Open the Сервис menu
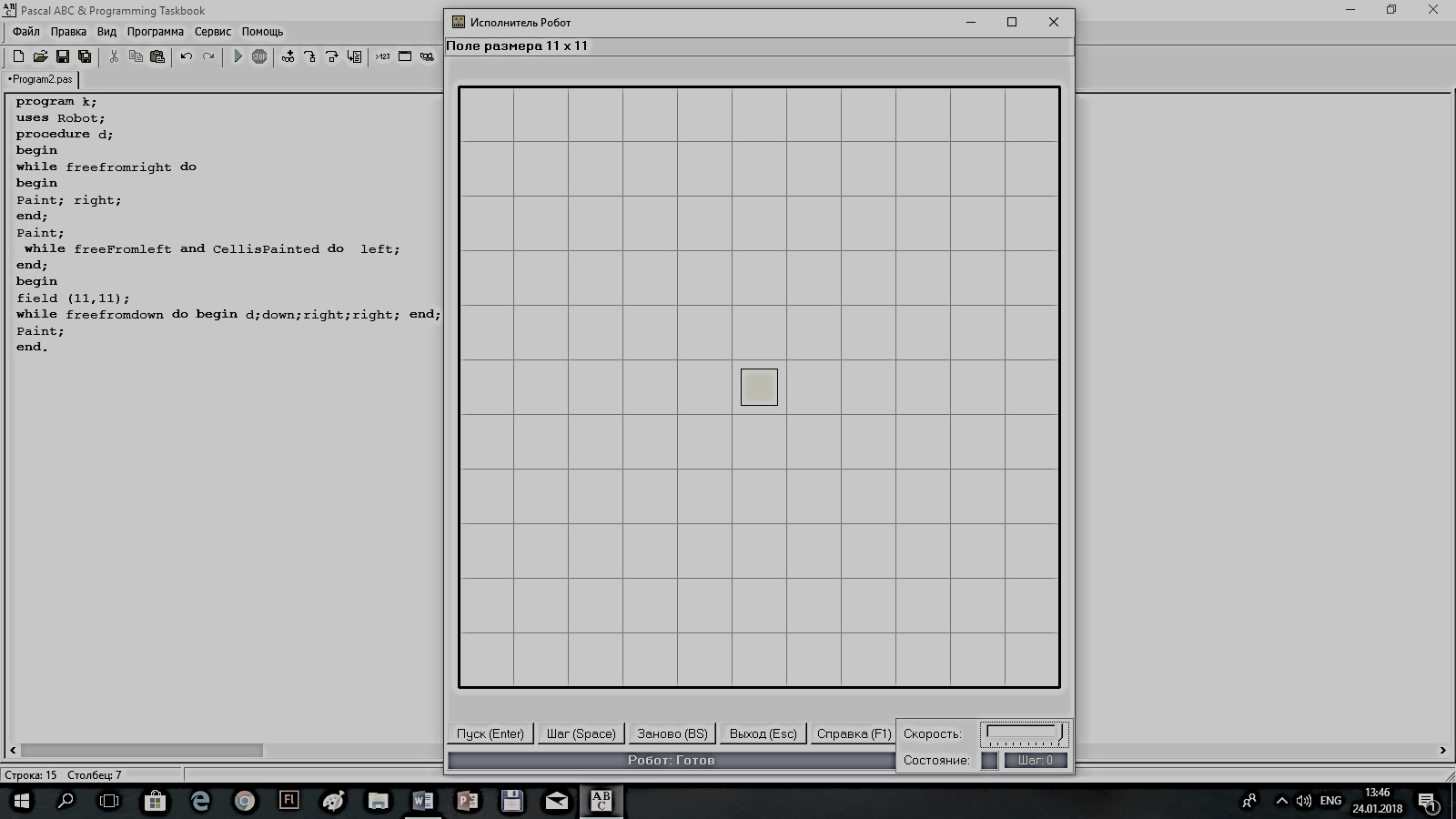The height and width of the screenshot is (819, 1456). coord(213,31)
